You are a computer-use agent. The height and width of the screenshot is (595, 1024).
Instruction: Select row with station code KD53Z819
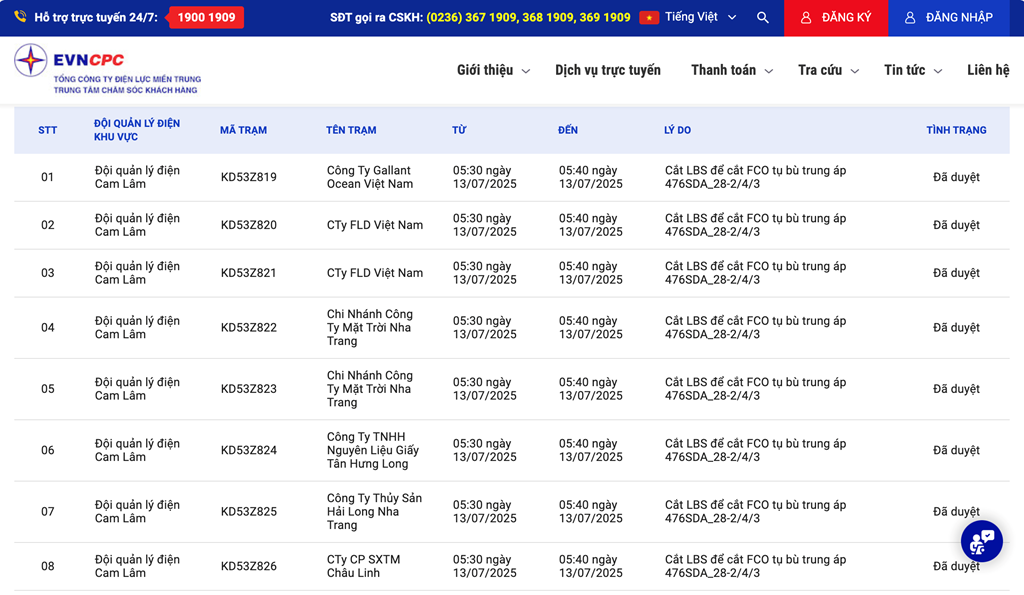(249, 177)
